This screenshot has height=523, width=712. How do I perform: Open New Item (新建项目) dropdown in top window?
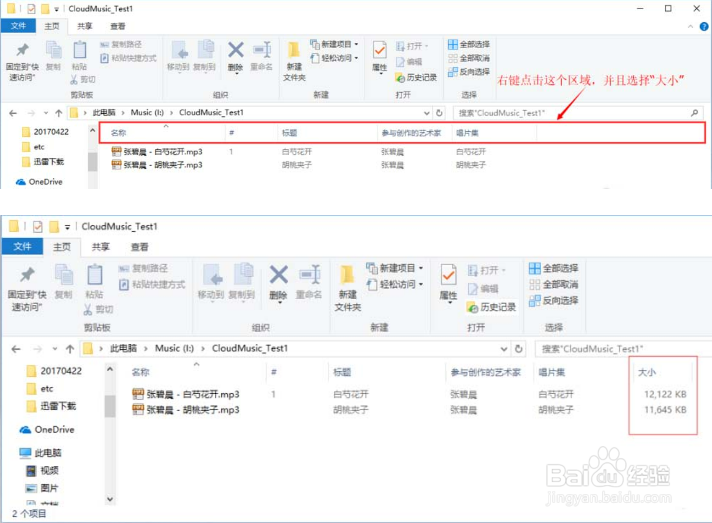pyautogui.click(x=335, y=44)
